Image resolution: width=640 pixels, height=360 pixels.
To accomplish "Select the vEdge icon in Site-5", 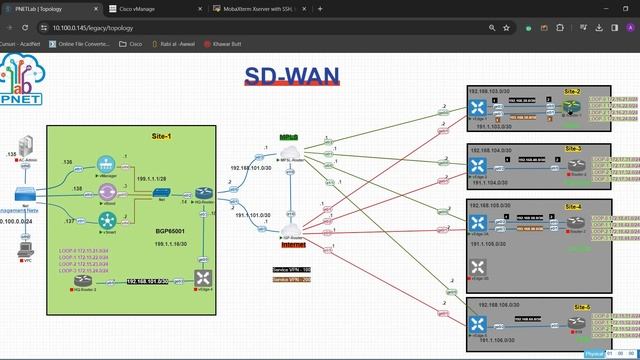I will (x=478, y=324).
